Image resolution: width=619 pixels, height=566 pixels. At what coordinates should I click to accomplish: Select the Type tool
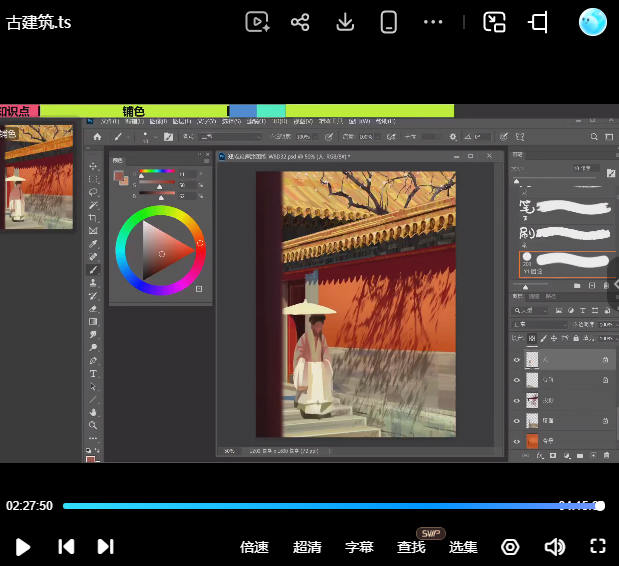tap(93, 373)
